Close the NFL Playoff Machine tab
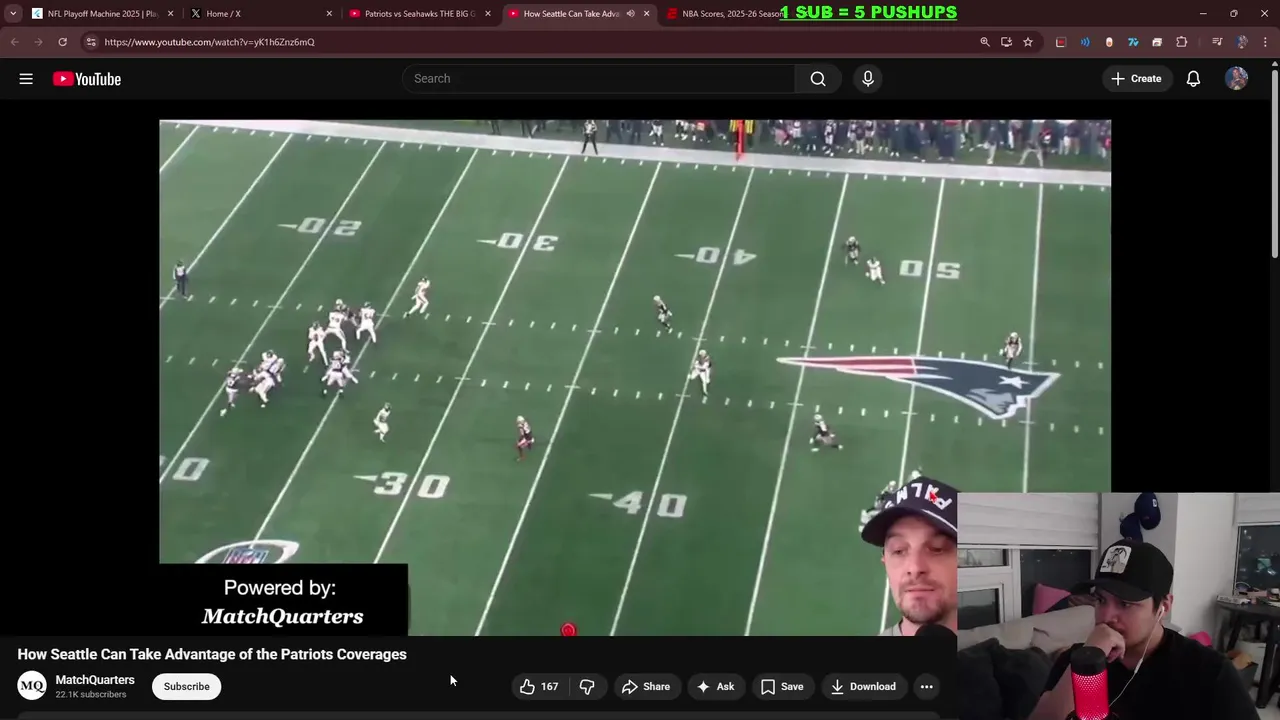The height and width of the screenshot is (720, 1280). point(170,14)
